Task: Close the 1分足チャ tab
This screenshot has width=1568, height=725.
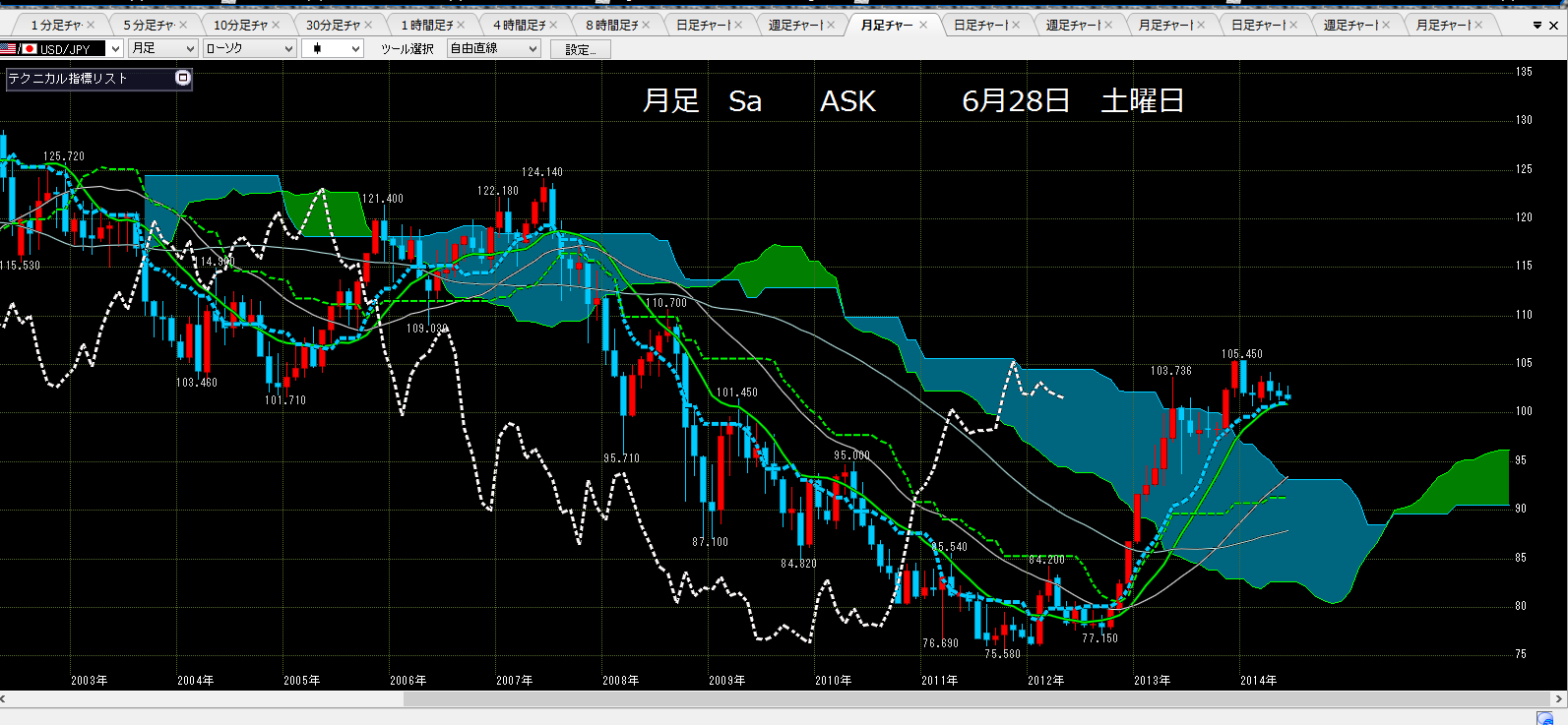Action: coord(92,25)
